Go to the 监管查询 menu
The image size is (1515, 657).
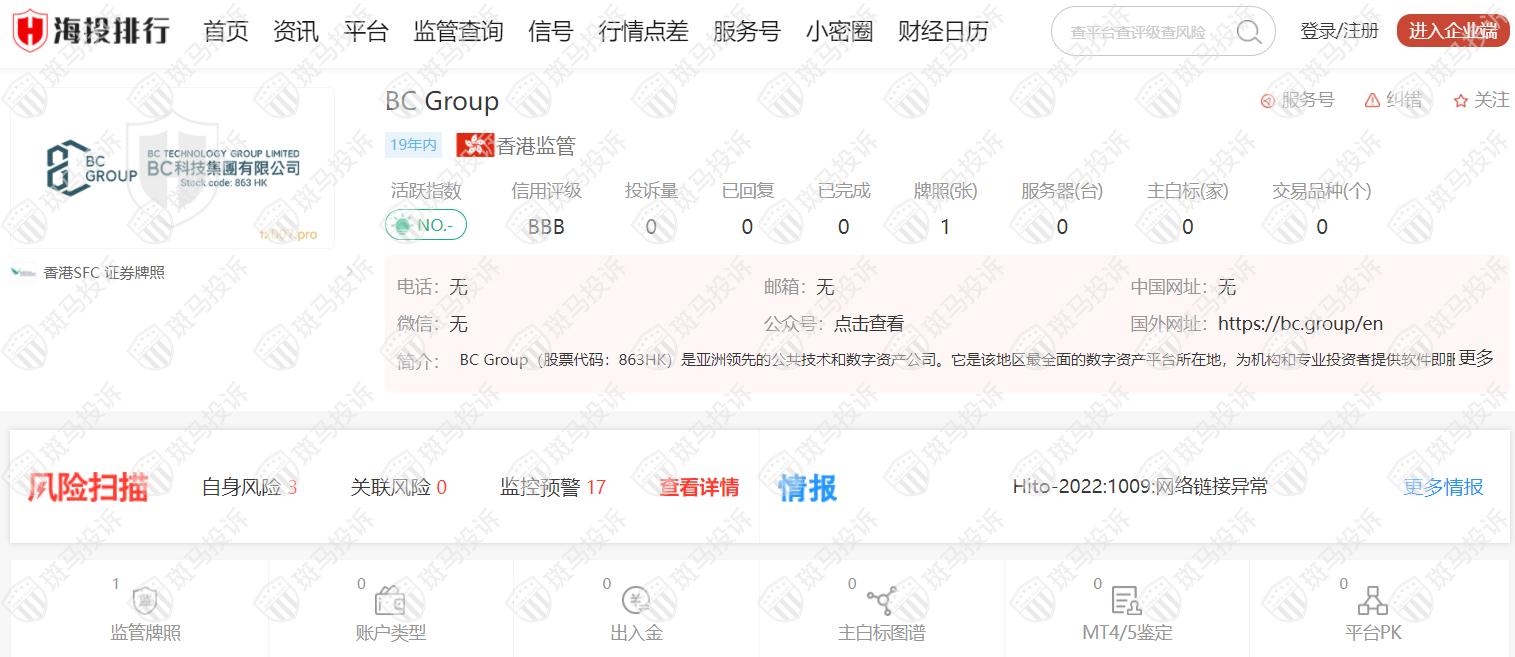[x=458, y=31]
